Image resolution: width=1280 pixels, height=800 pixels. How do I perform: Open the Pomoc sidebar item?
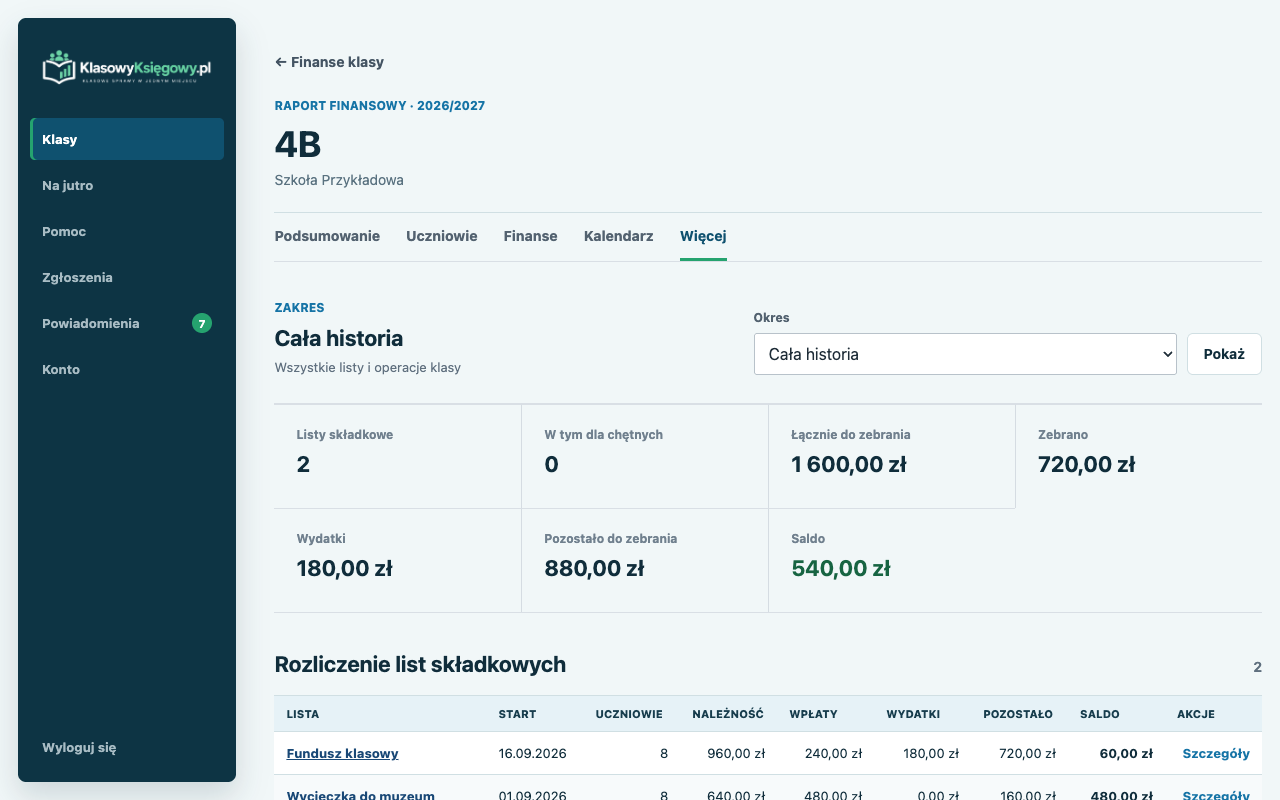click(x=127, y=231)
